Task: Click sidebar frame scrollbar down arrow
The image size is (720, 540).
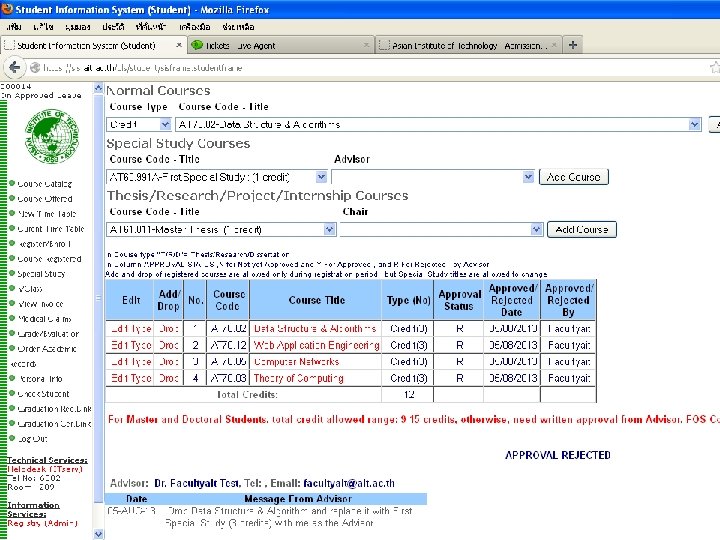Action: click(x=98, y=534)
